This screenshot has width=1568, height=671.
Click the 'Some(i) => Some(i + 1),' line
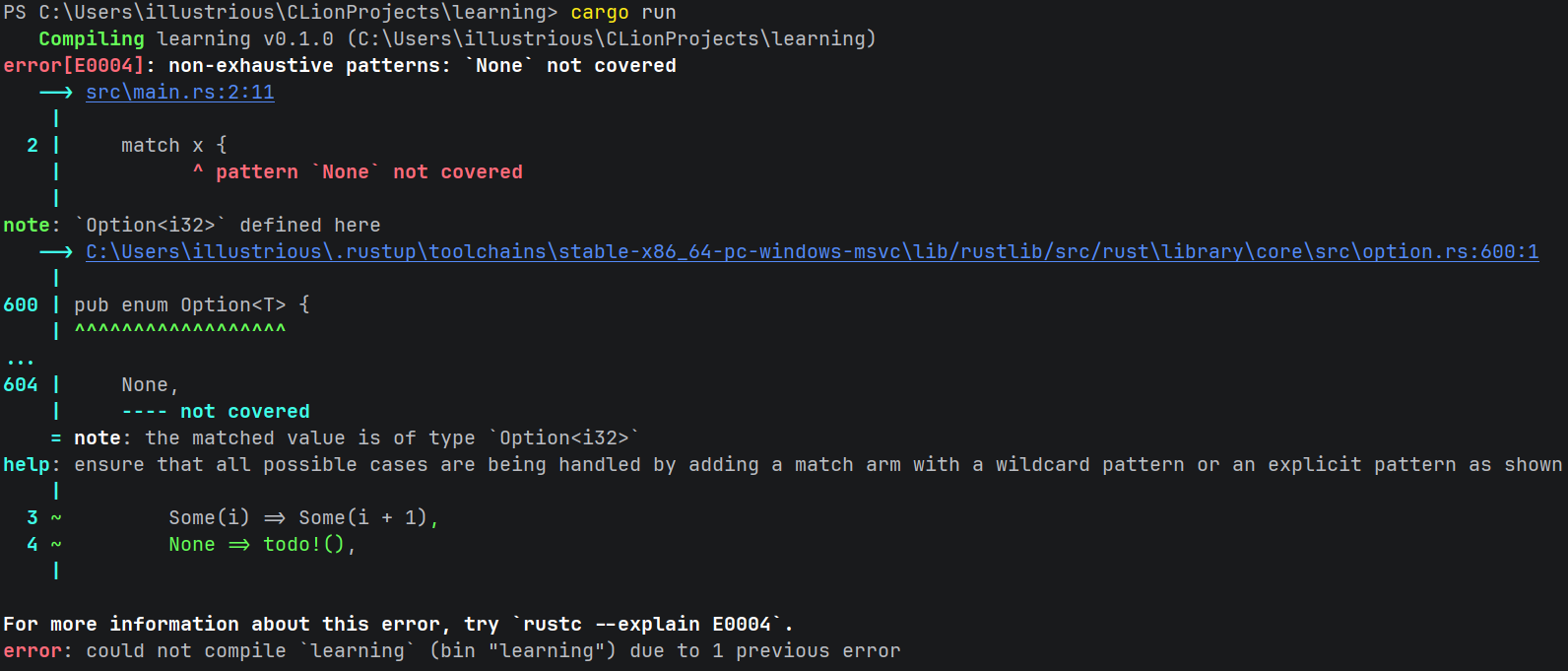tap(303, 517)
